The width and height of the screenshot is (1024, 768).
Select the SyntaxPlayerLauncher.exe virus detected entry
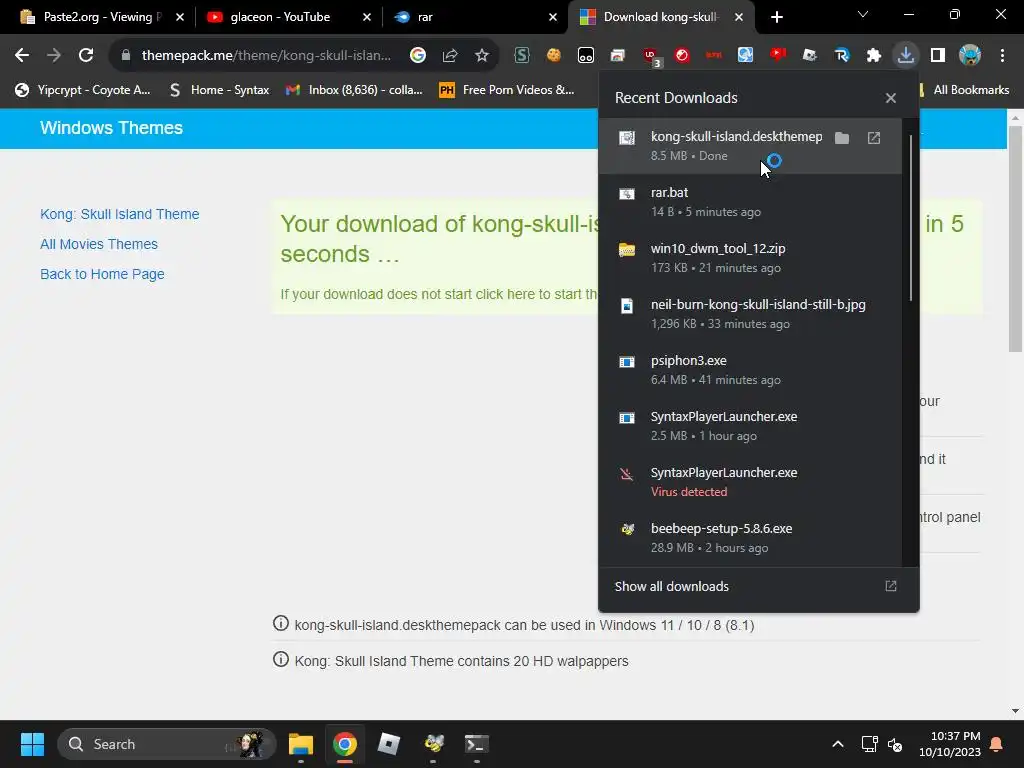click(750, 483)
